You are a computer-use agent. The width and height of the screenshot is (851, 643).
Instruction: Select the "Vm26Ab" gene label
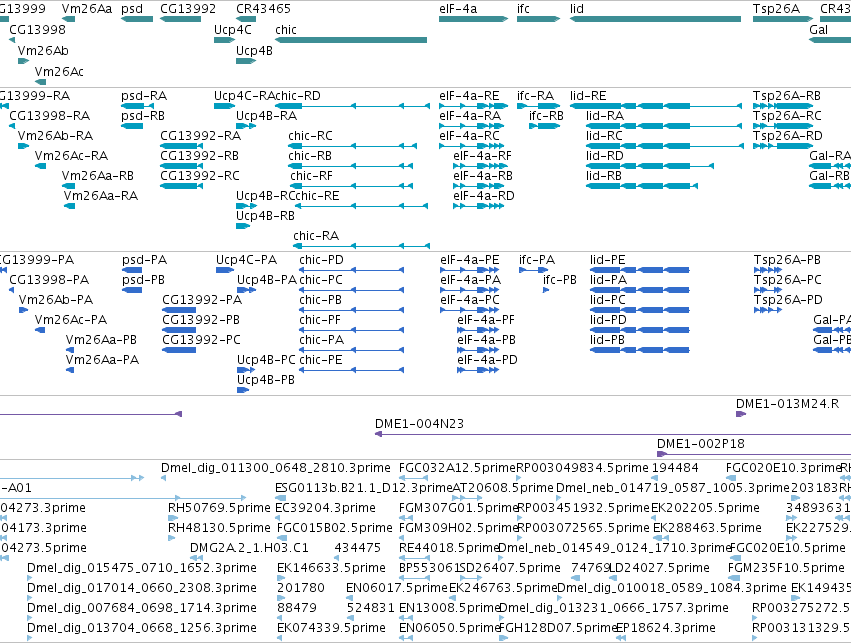click(43, 50)
